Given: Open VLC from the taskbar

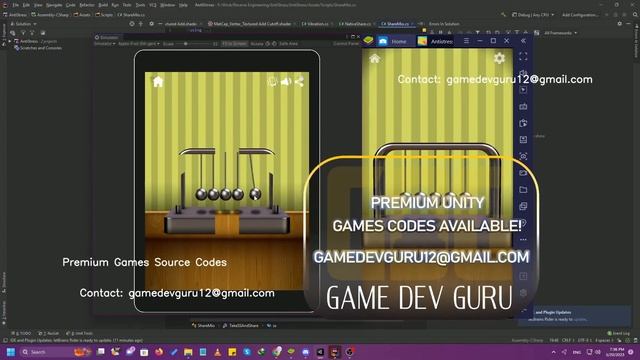Looking at the screenshot, I should click(x=218, y=352).
